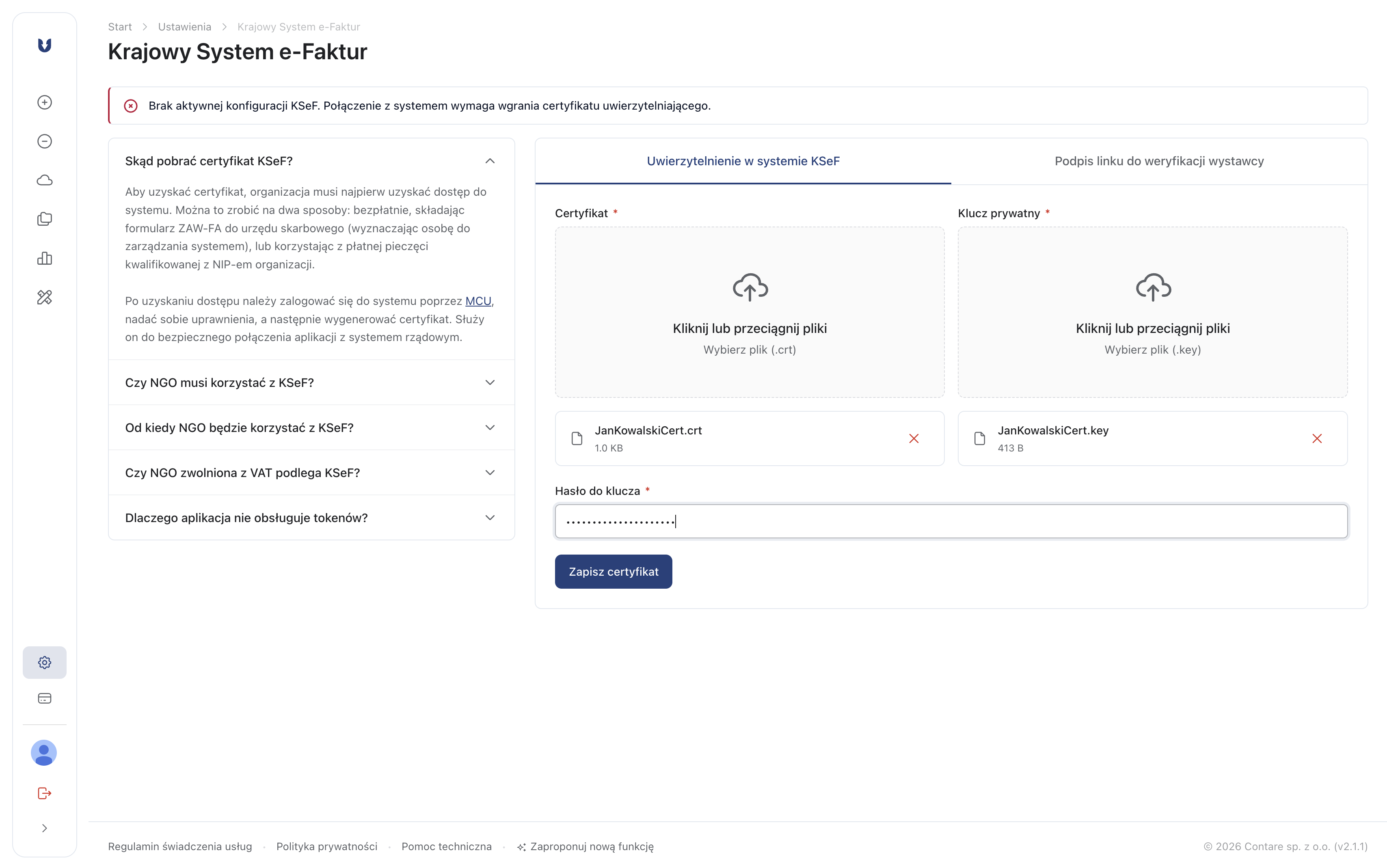Open the bar chart icon in sidebar
The width and height of the screenshot is (1387, 868).
[x=45, y=258]
